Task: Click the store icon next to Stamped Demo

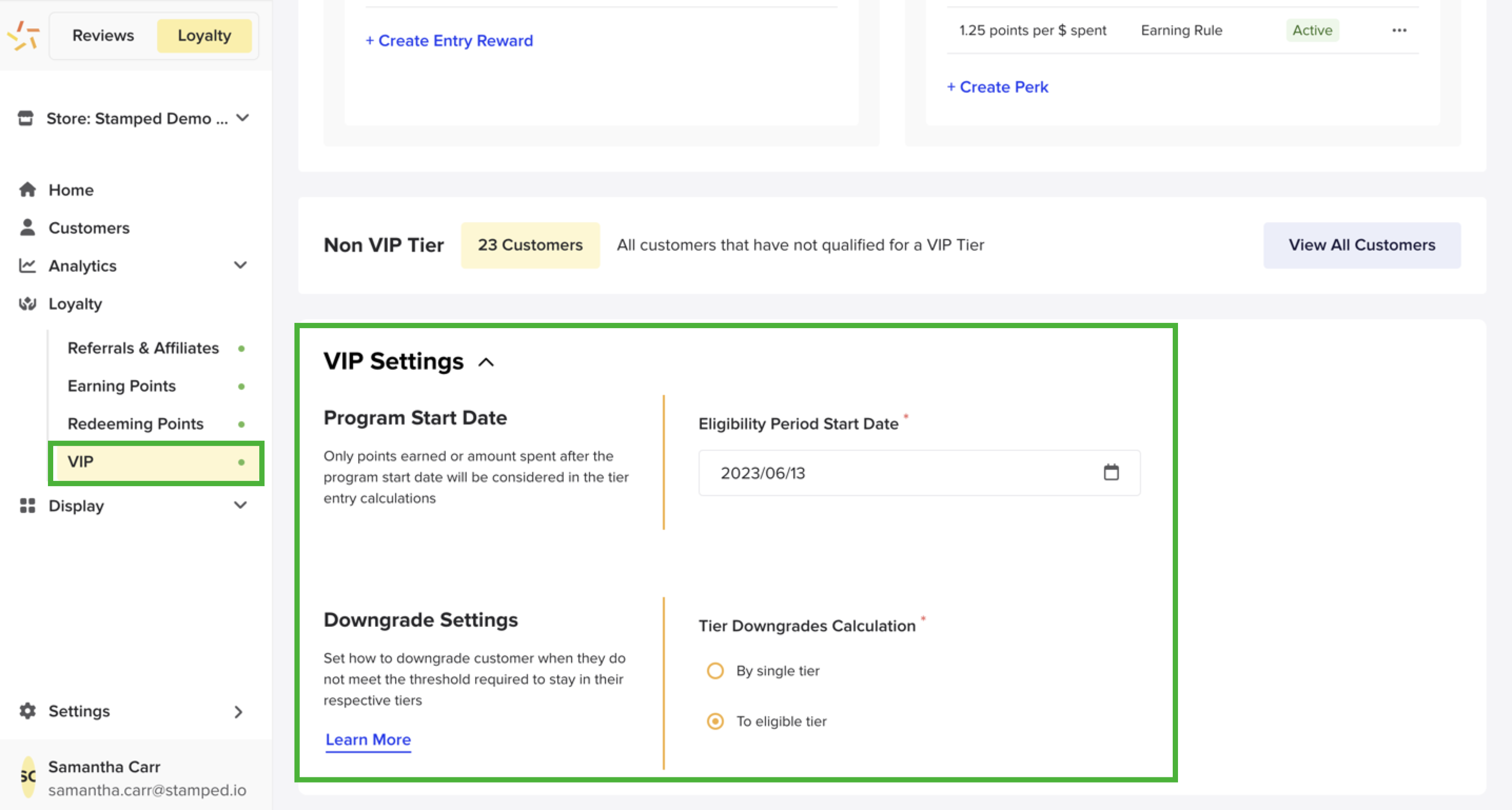Action: pos(26,118)
